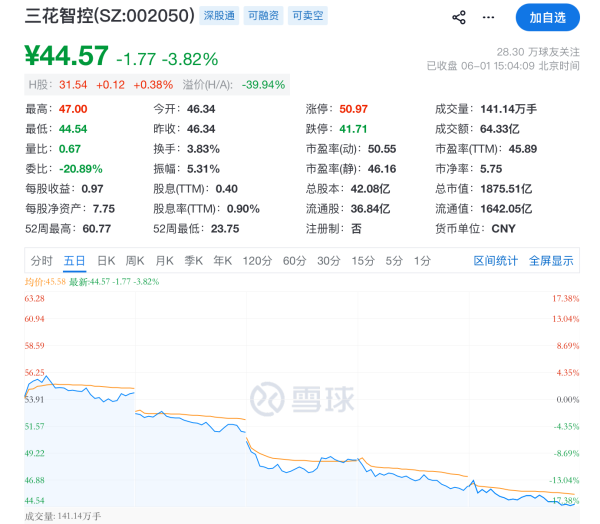Switch to the 季K tab

tap(194, 261)
